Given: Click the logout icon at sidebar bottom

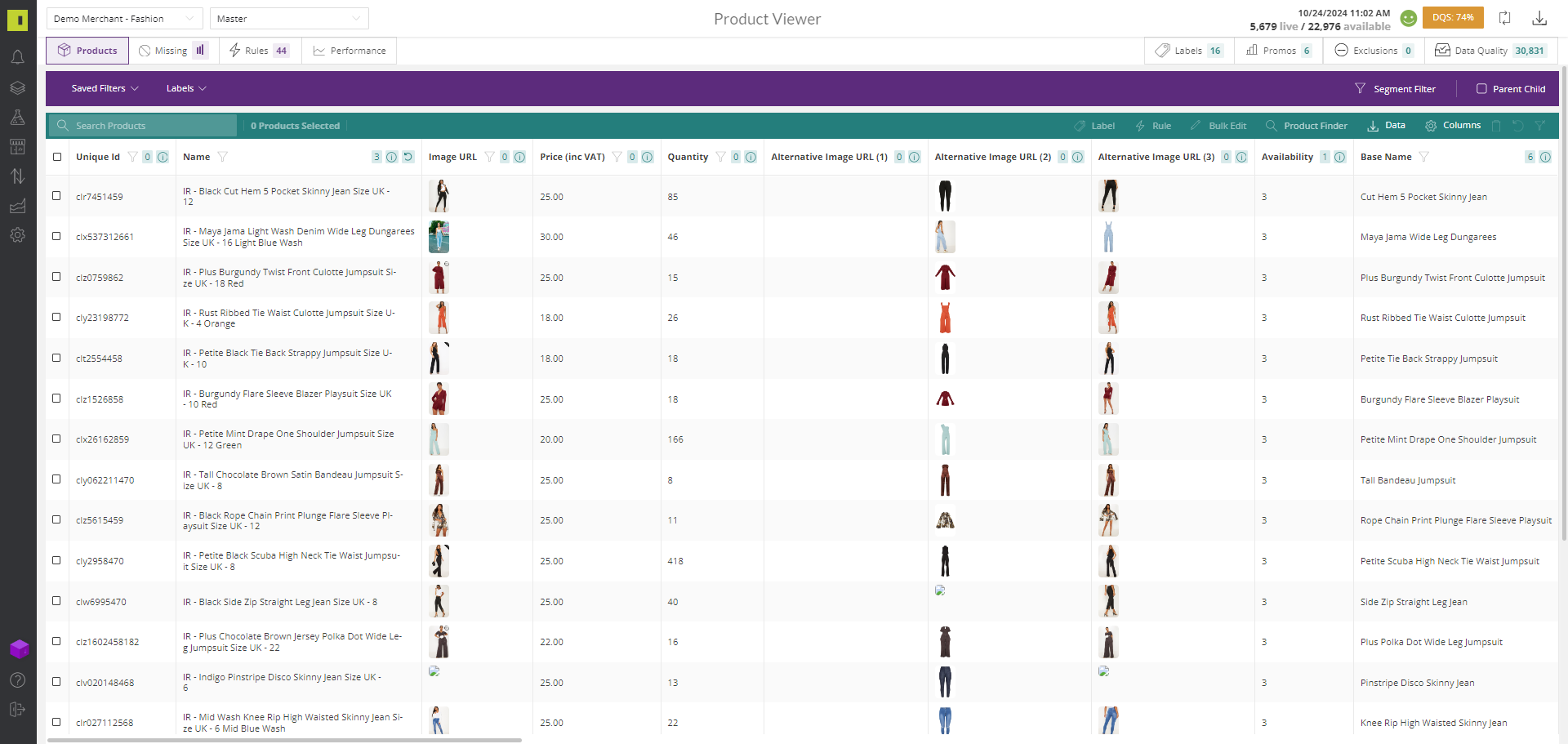Looking at the screenshot, I should point(17,710).
